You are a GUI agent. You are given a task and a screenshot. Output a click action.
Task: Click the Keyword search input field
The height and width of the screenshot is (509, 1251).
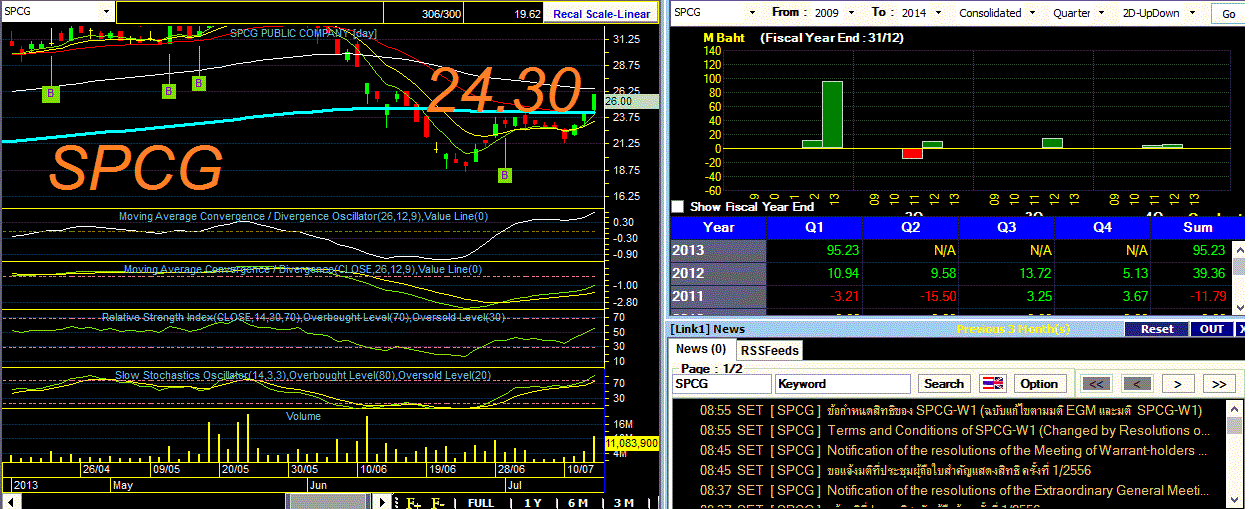tap(843, 383)
